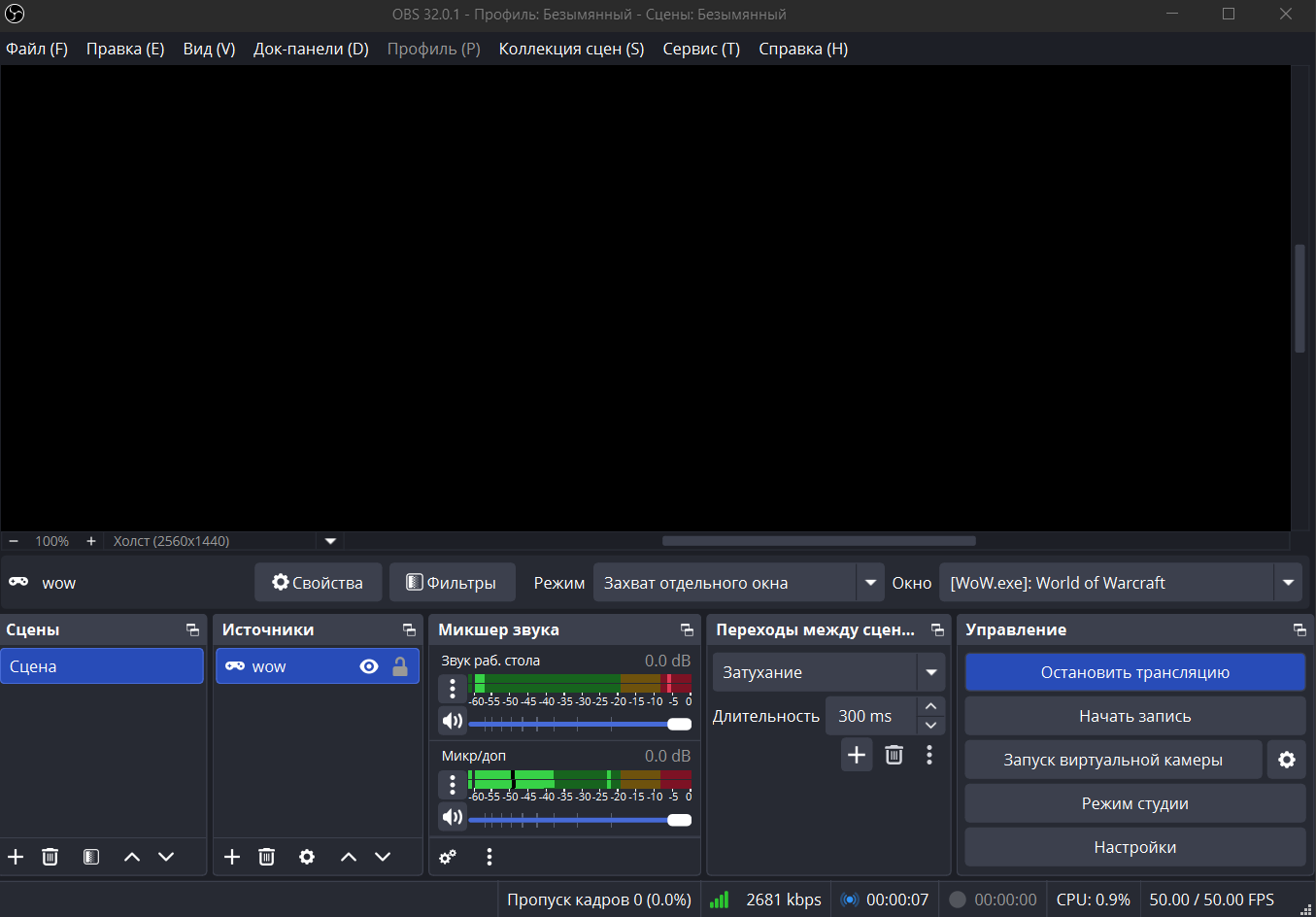This screenshot has height=917, width=1316.
Task: Click the Остановить трансляцию button
Action: pyautogui.click(x=1134, y=672)
